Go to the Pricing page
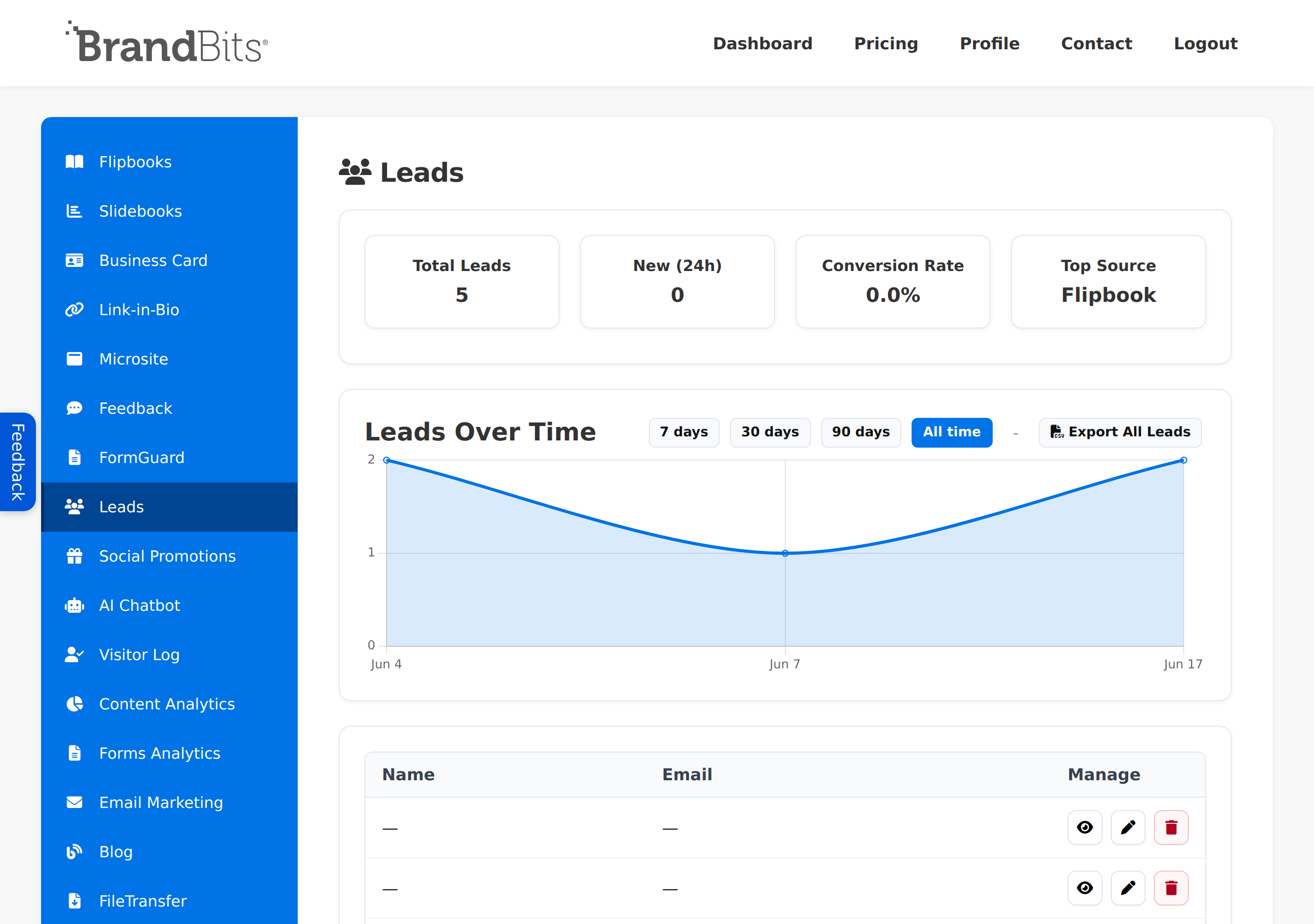The width and height of the screenshot is (1314, 924). point(886,44)
